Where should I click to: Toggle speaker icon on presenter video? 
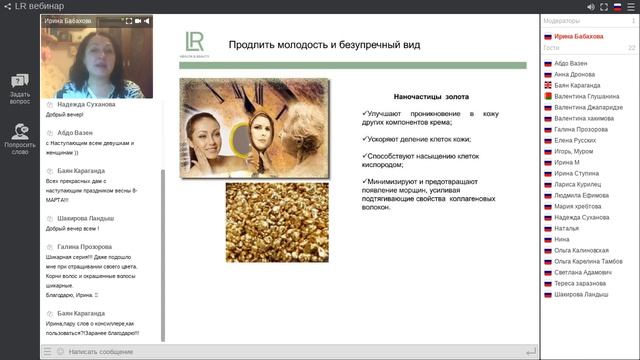[147, 21]
